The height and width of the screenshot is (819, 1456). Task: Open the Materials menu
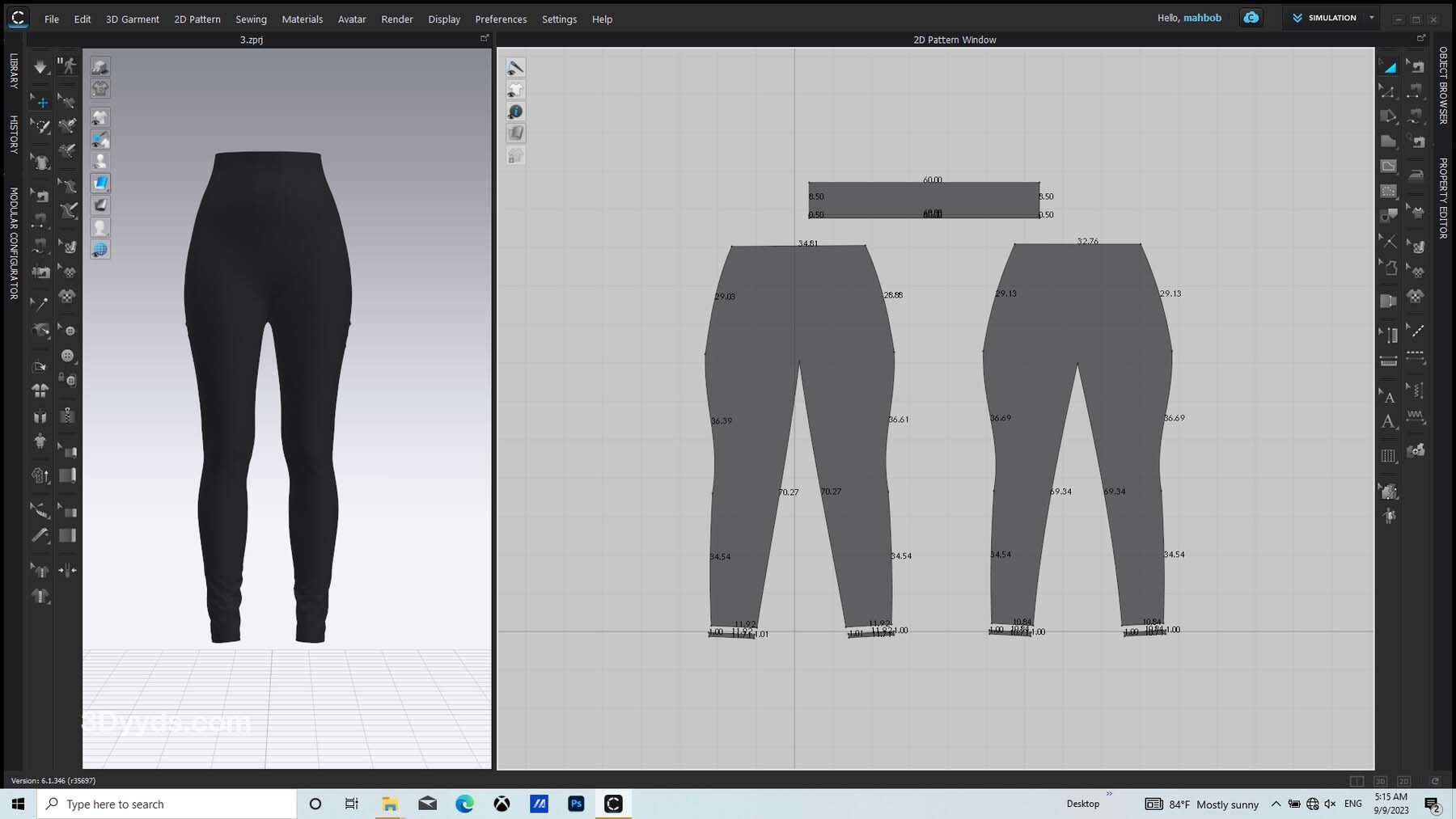(x=302, y=19)
